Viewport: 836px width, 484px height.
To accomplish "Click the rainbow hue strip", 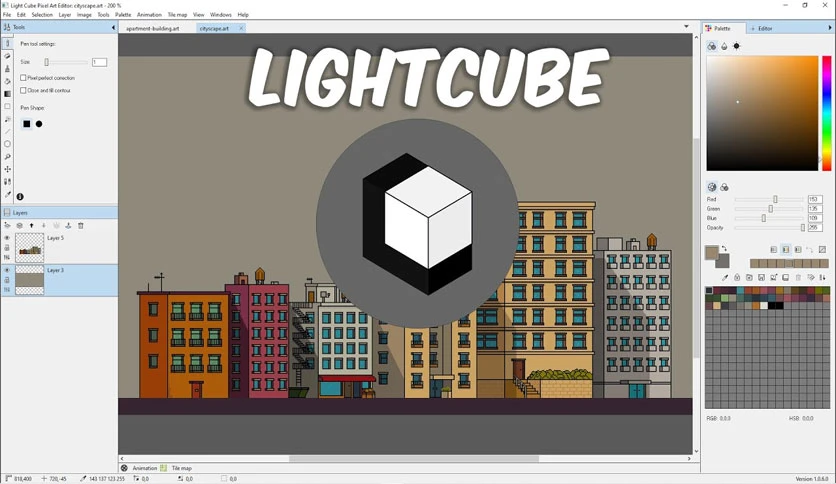I will (826, 113).
